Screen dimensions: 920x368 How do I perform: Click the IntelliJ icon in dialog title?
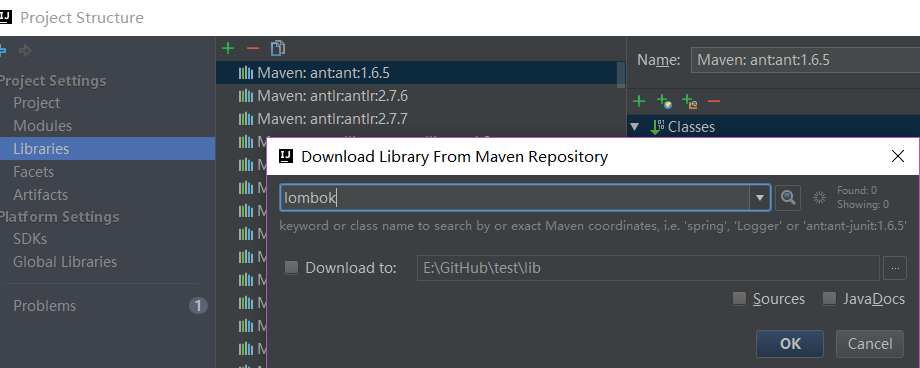point(286,156)
